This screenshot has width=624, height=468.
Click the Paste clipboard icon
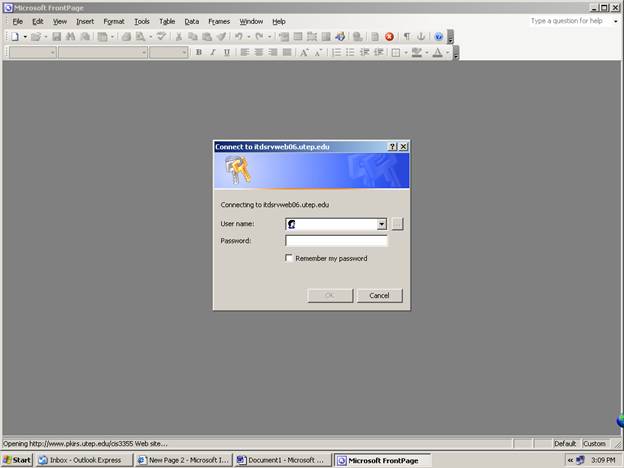click(207, 37)
